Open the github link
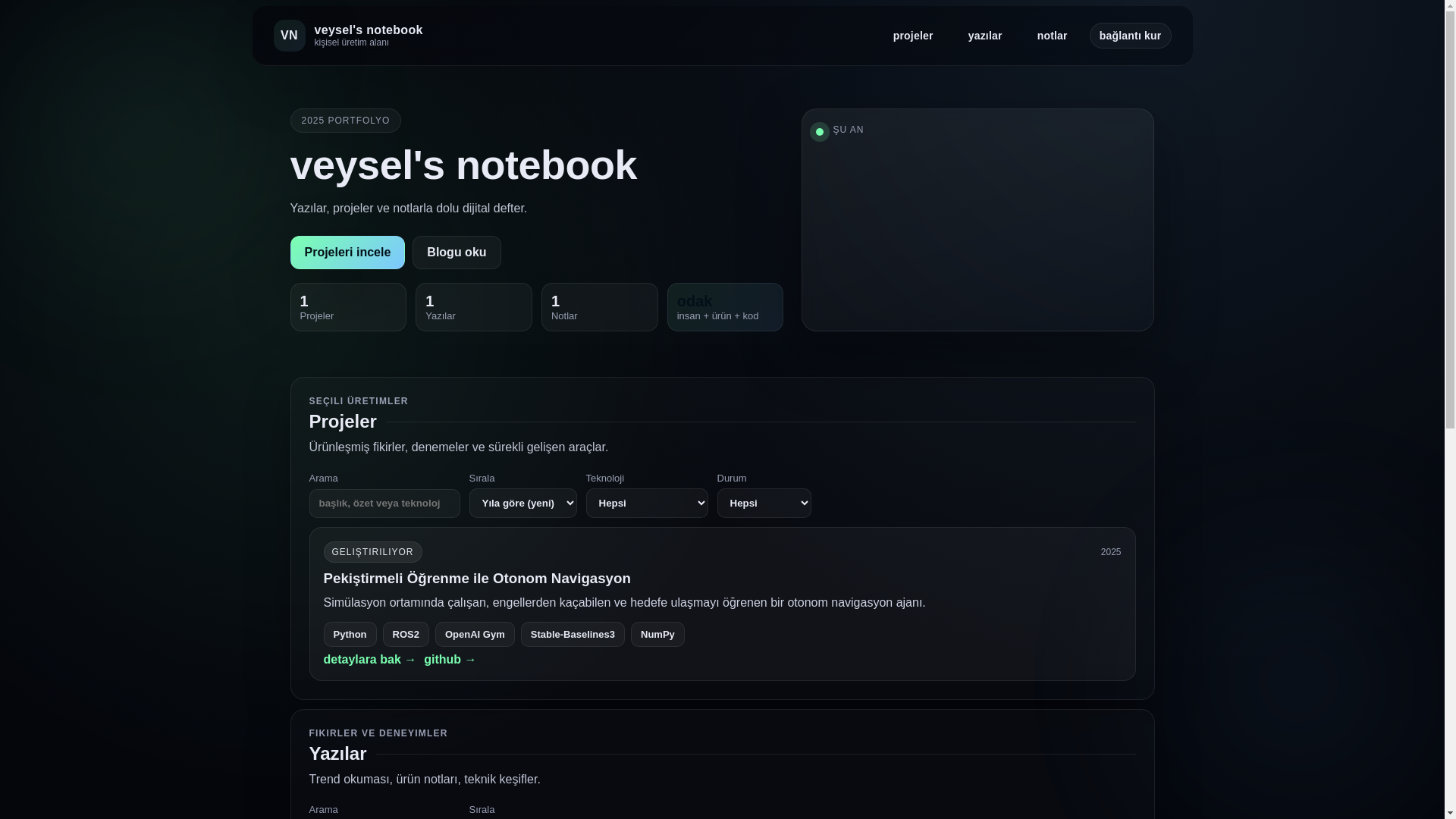1456x819 pixels. click(x=450, y=660)
